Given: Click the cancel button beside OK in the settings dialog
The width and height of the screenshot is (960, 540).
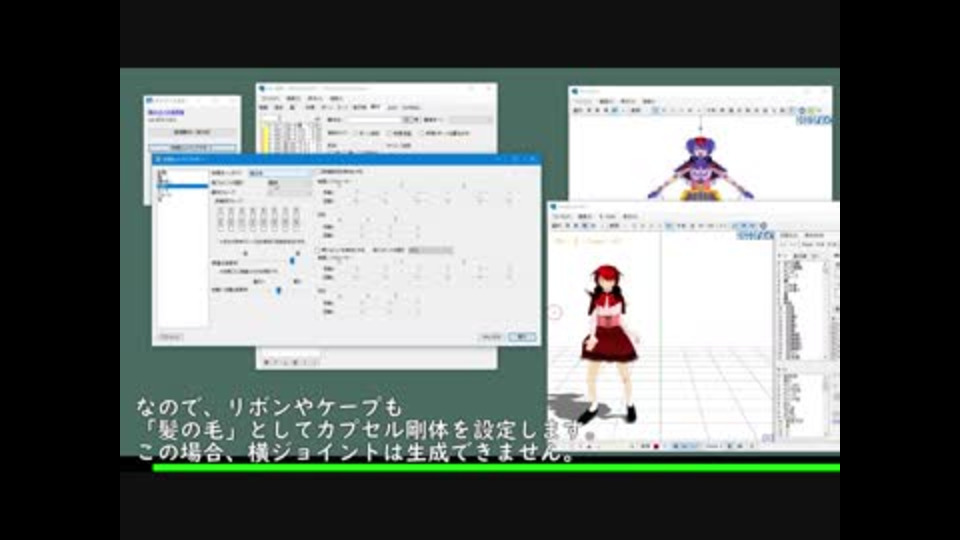Looking at the screenshot, I should point(491,337).
